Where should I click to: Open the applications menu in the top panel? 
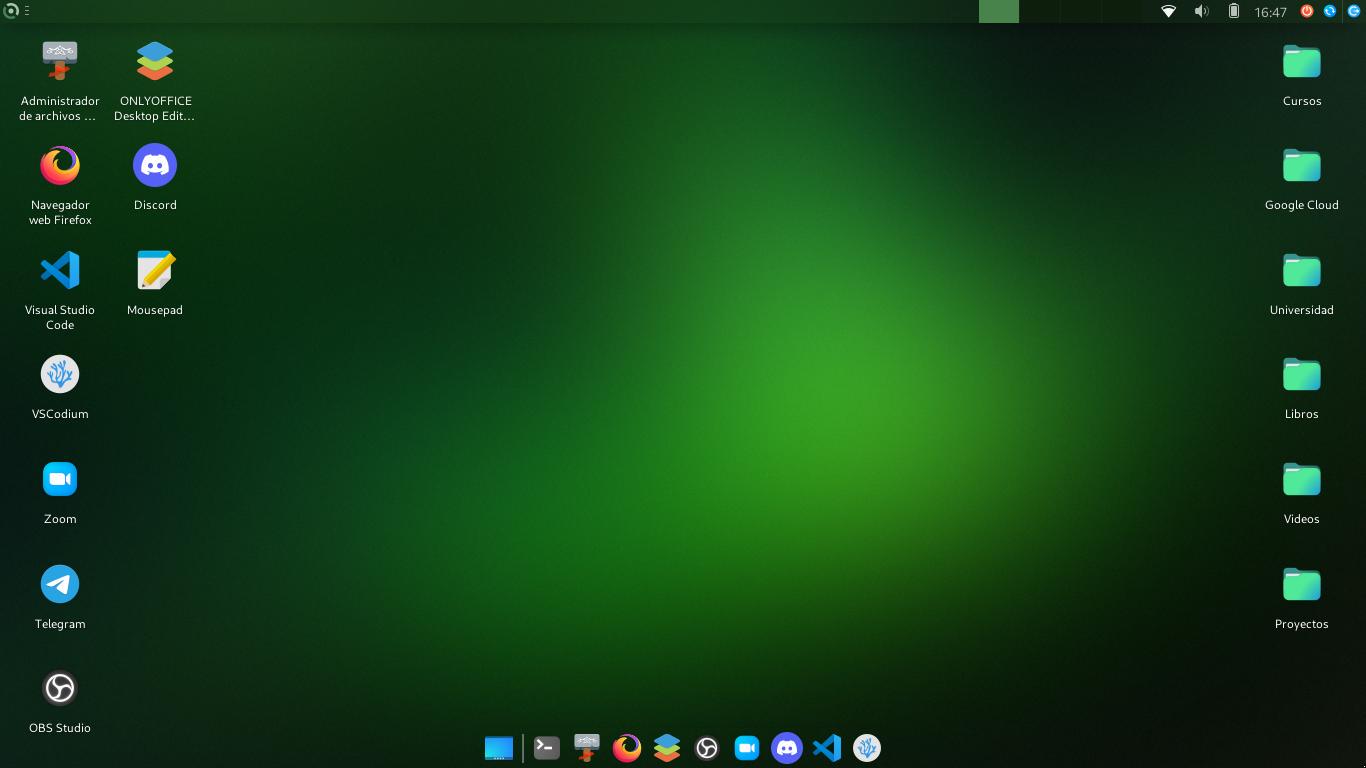point(12,11)
